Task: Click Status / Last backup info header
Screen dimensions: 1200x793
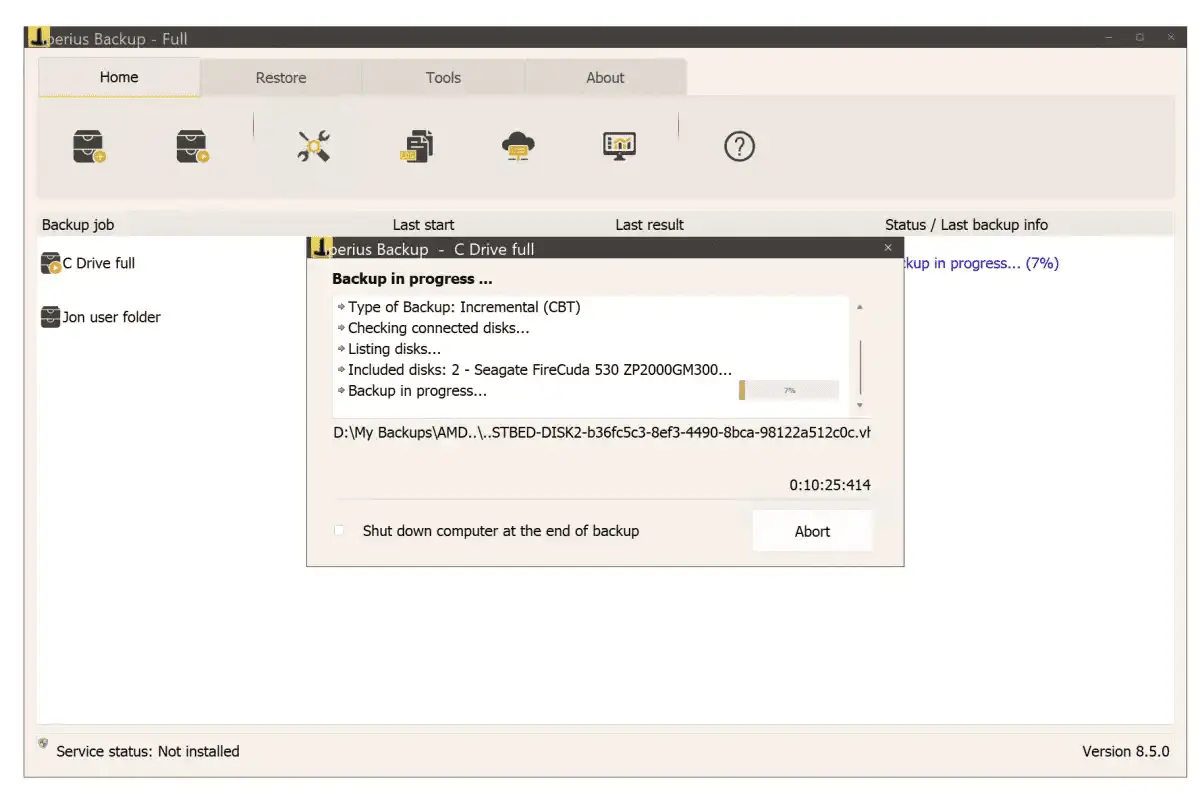Action: 966,225
